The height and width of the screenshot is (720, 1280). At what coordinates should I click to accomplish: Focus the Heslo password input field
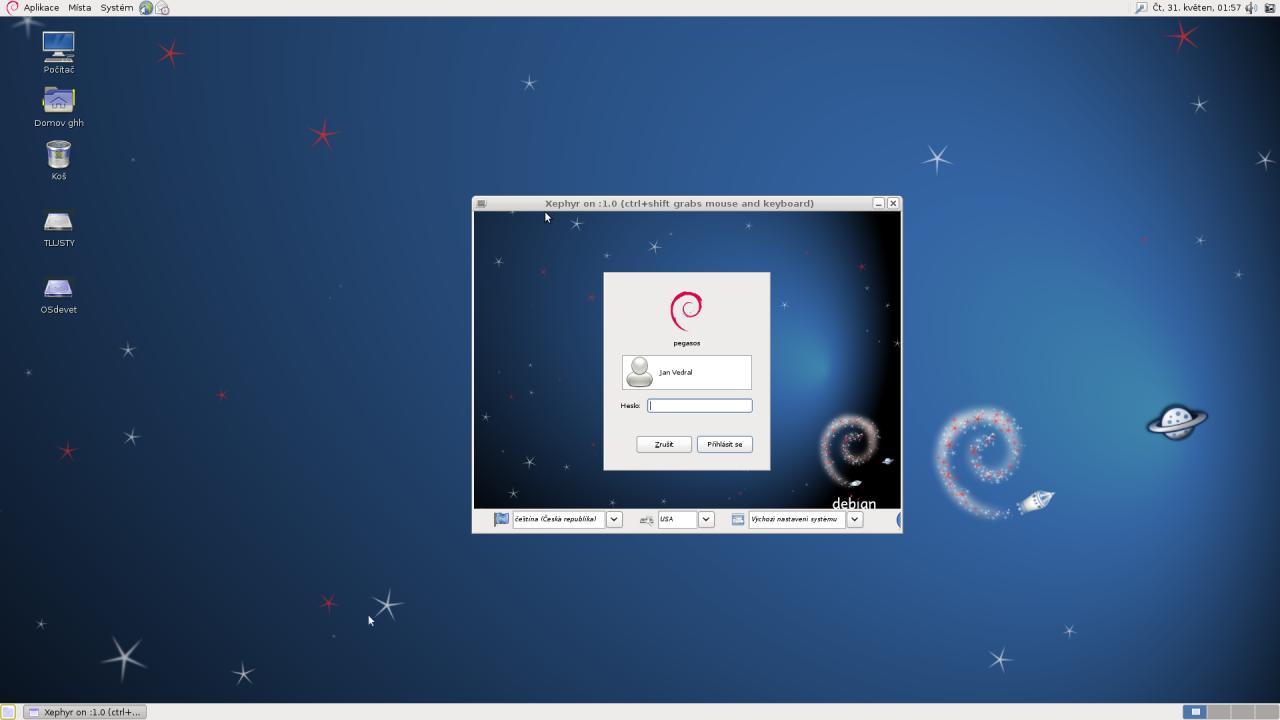700,405
